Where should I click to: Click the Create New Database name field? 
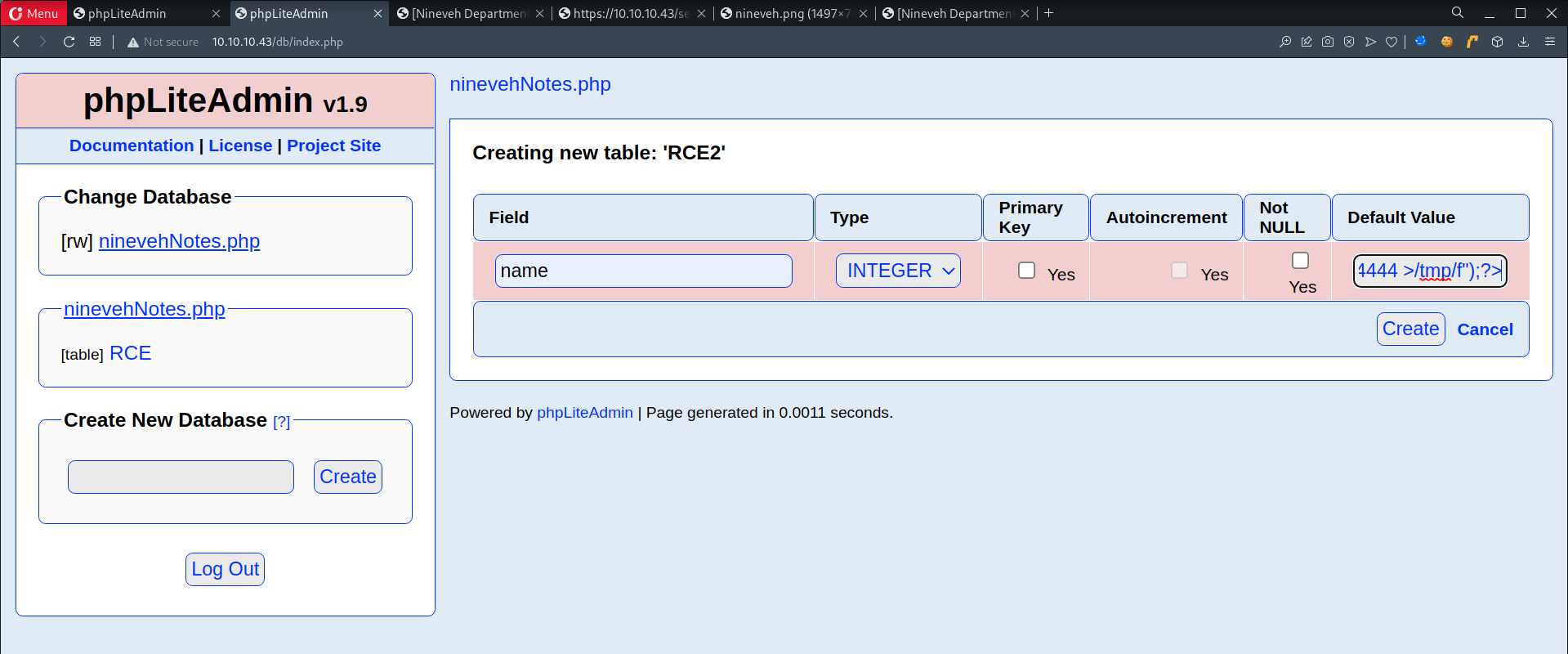pos(181,477)
